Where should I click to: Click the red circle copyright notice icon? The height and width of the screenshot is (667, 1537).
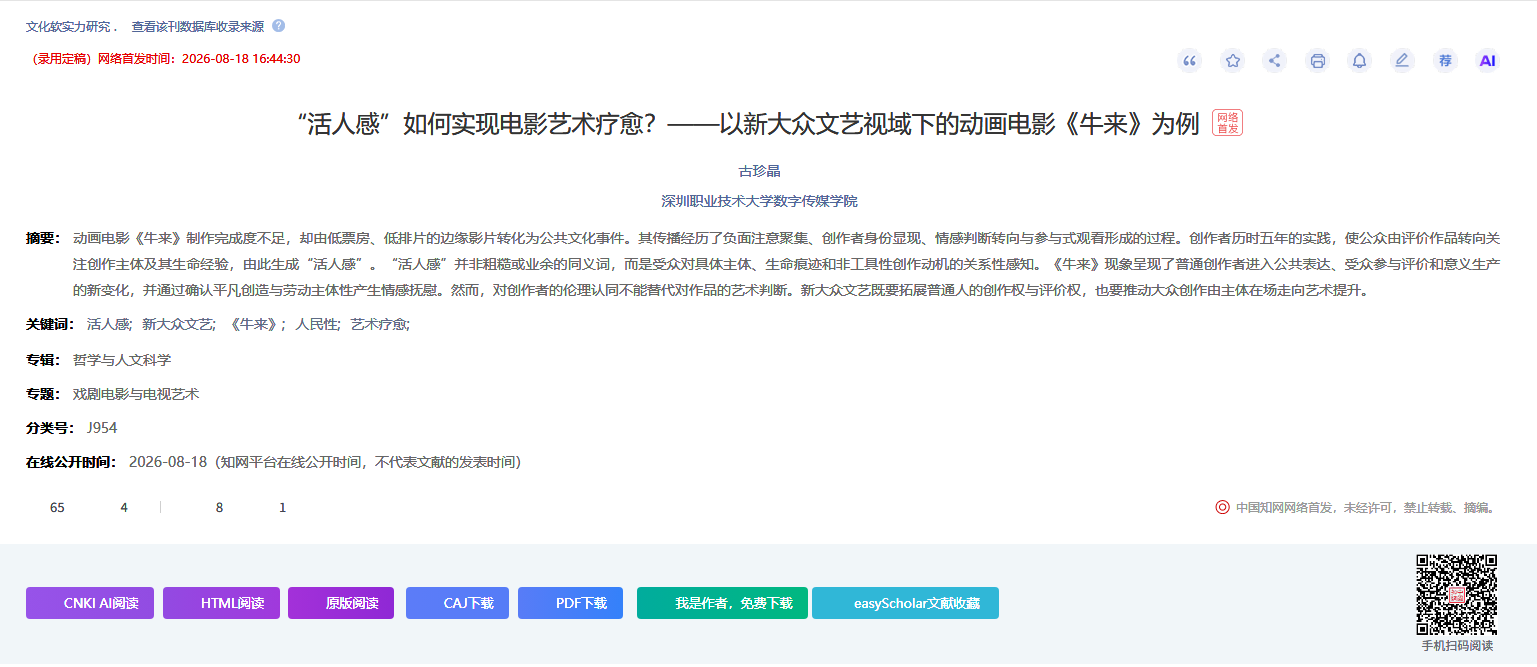(1222, 507)
